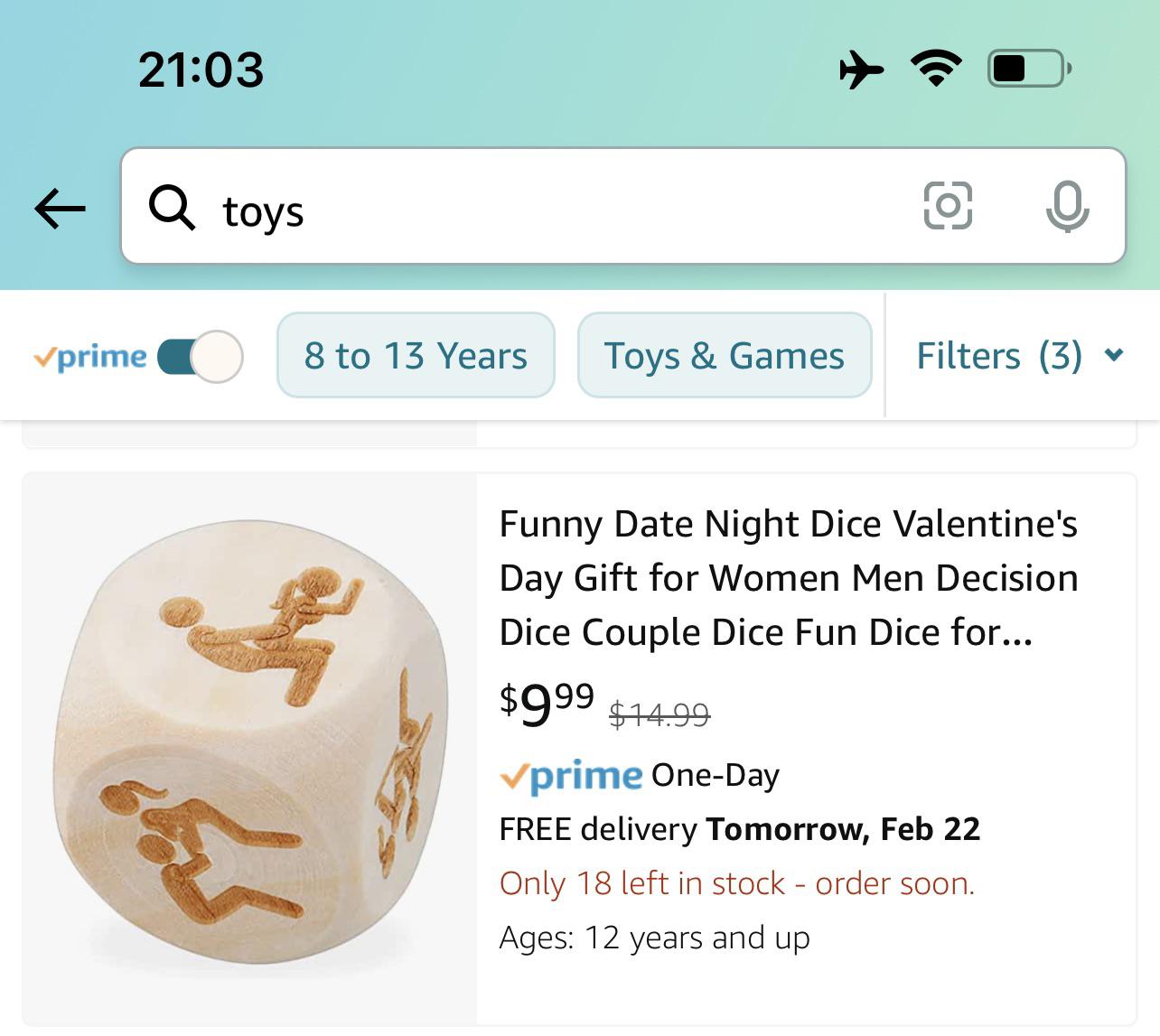Tap the $9.99 price

547,704
